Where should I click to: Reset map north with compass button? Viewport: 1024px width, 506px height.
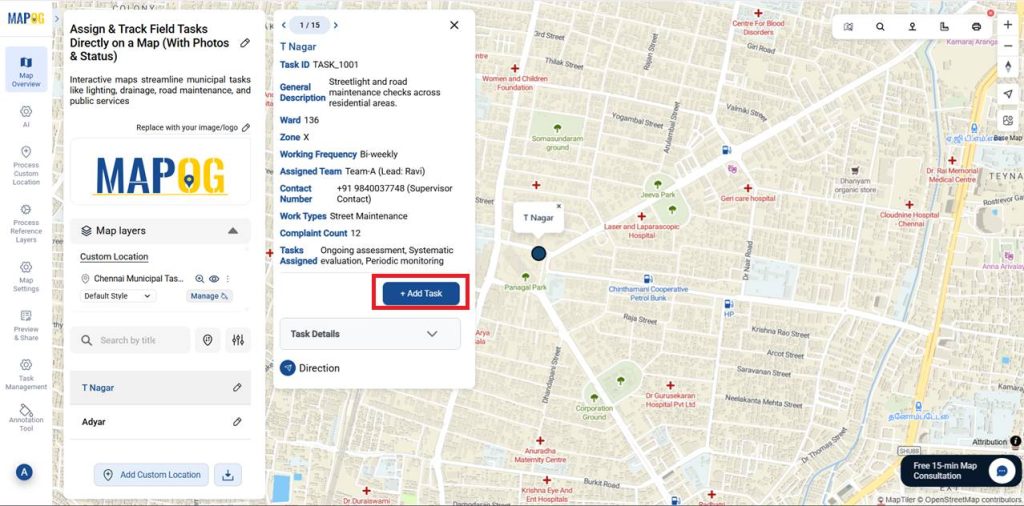(1008, 67)
